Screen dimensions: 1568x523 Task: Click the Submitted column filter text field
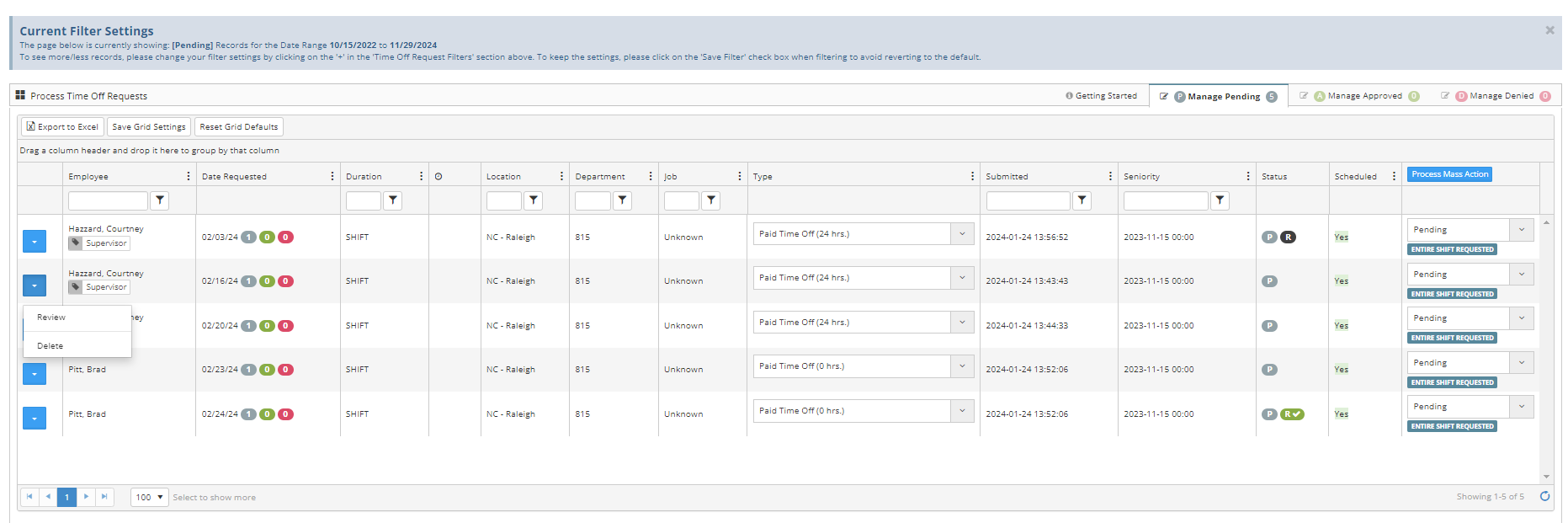tap(1028, 200)
